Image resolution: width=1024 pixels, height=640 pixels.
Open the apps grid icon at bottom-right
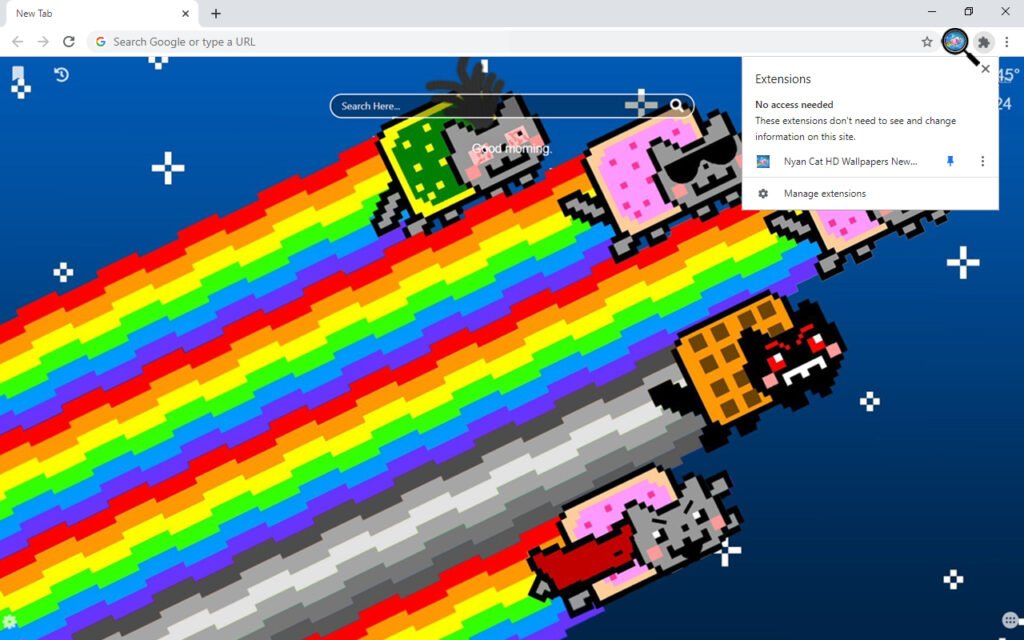1010,620
